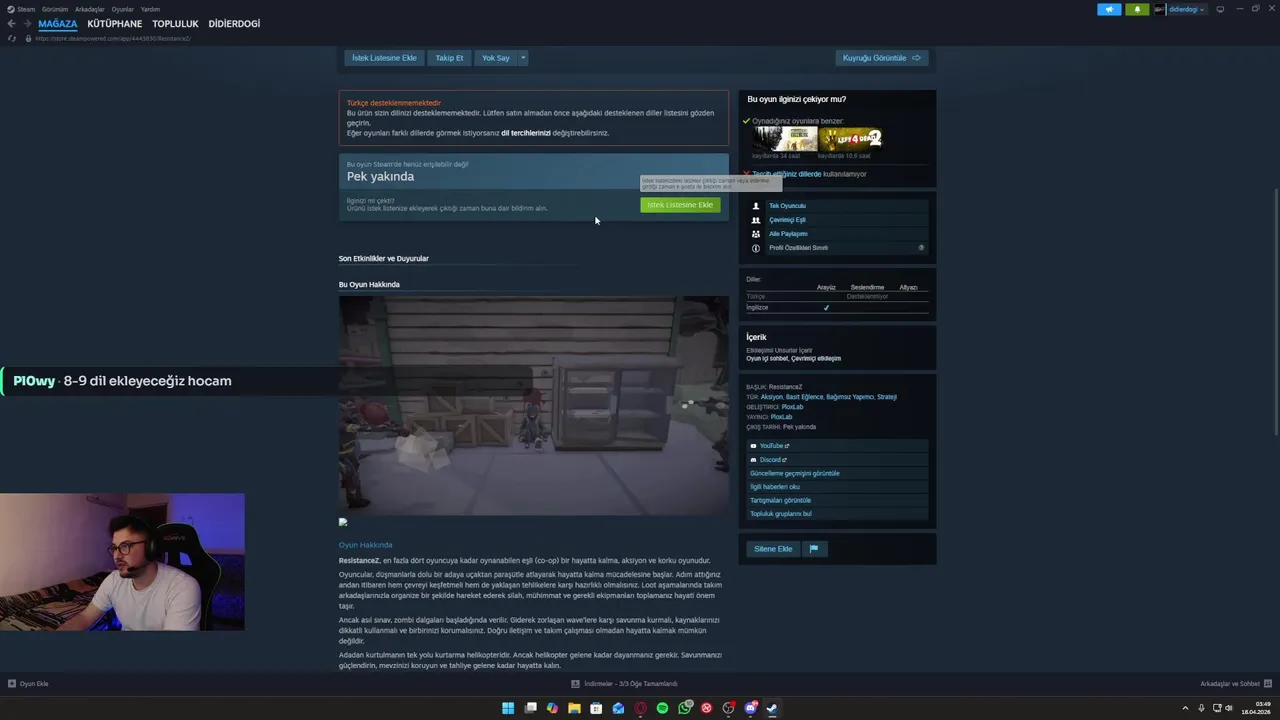The height and width of the screenshot is (720, 1280).
Task: Click the lock icon beside the URL
Action: (28, 38)
